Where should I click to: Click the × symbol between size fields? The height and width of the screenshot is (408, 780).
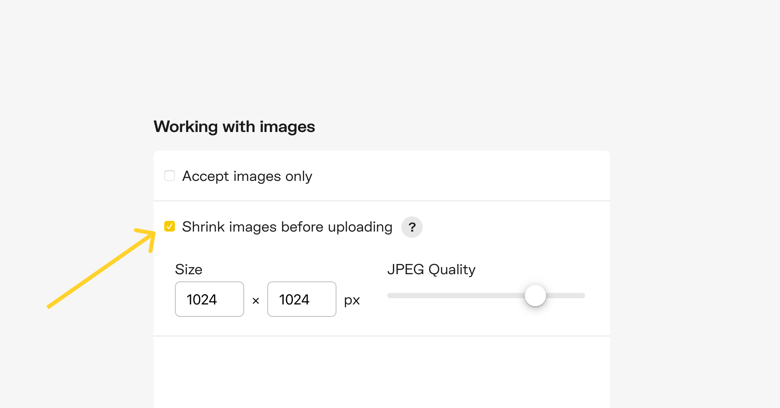tap(256, 301)
